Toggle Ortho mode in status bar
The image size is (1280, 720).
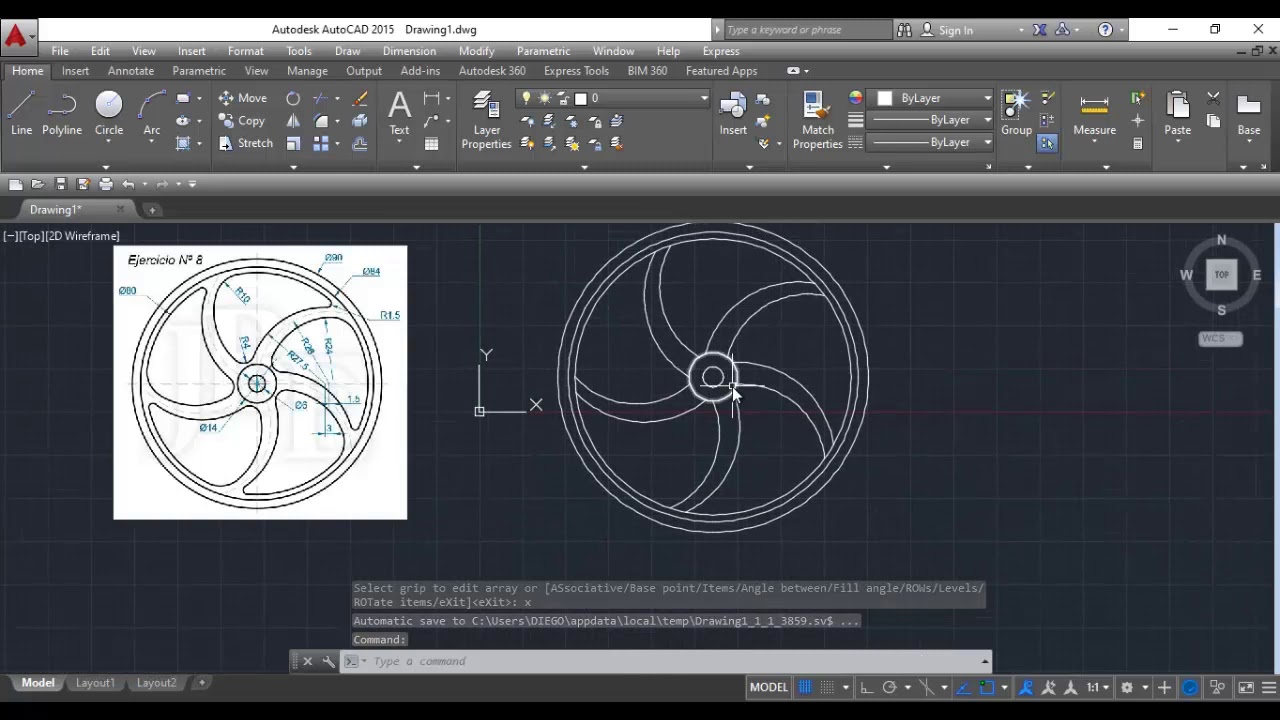pyautogui.click(x=866, y=687)
